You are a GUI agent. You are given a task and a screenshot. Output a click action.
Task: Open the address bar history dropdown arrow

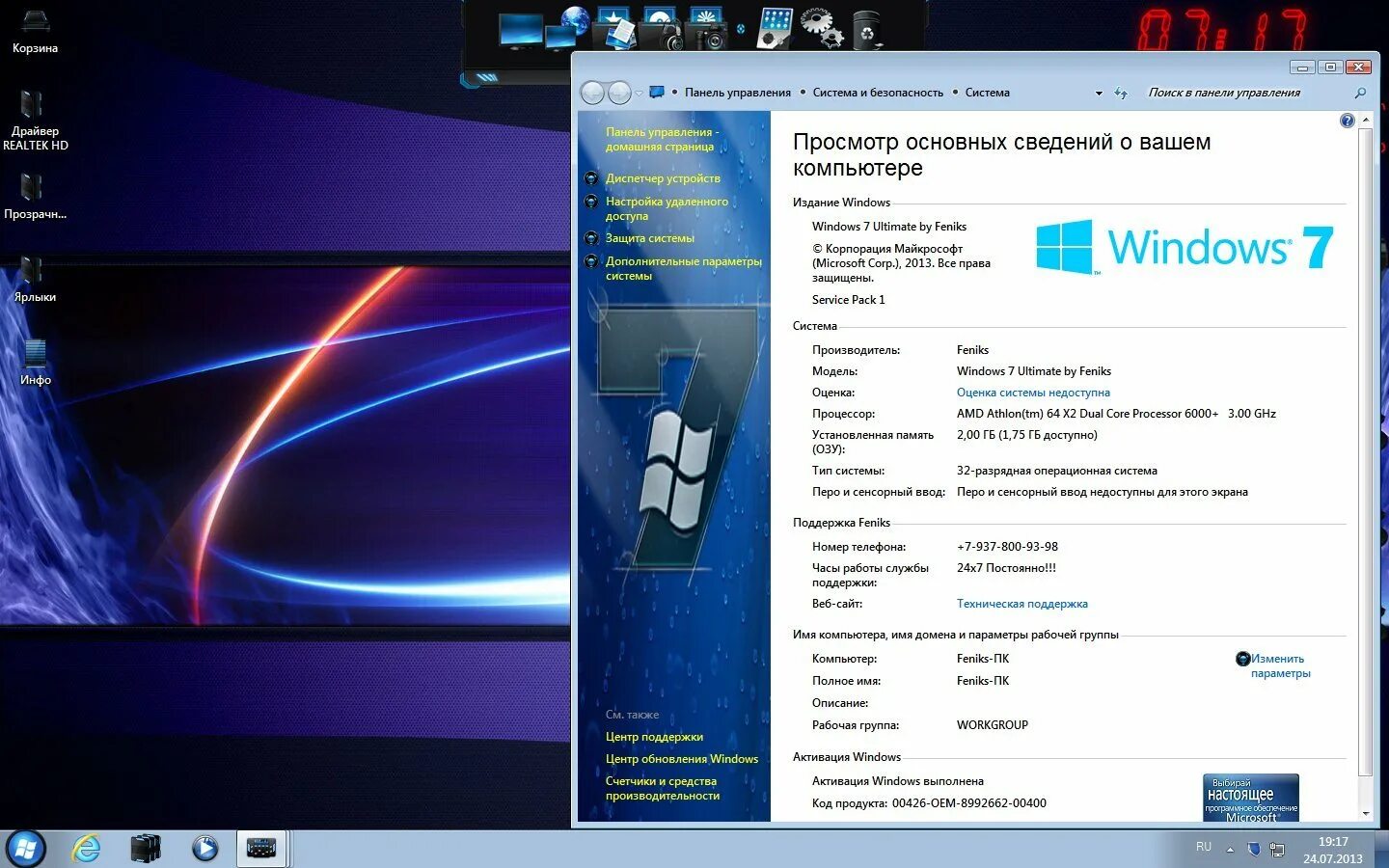click(1099, 94)
